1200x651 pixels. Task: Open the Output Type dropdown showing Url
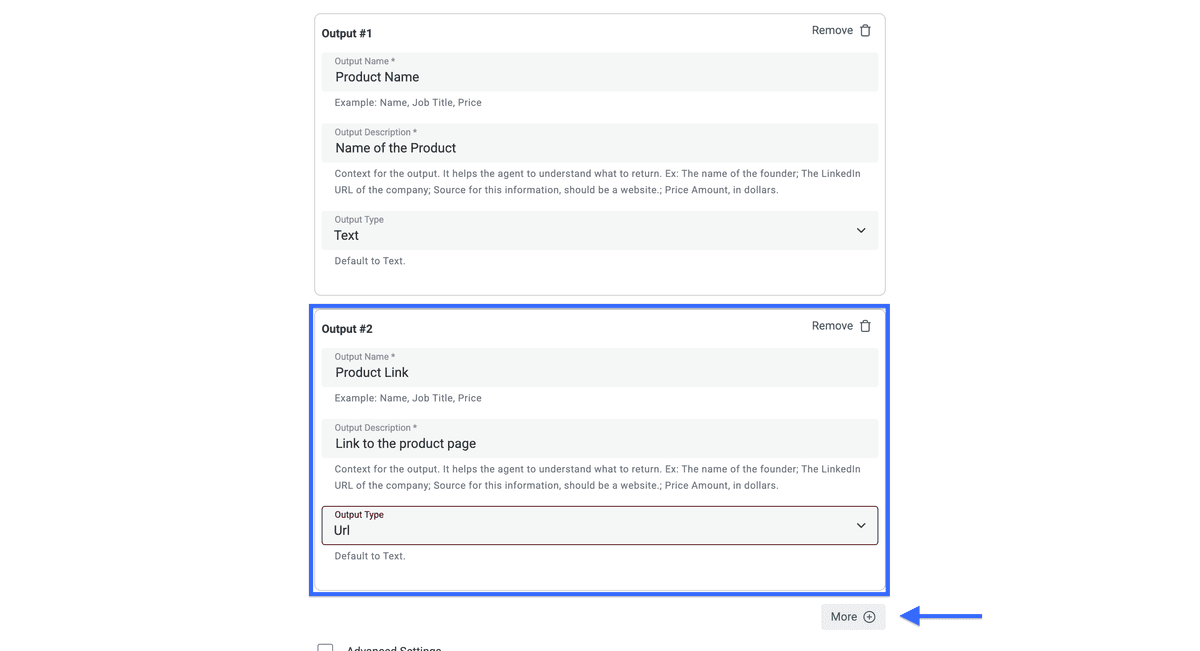[x=600, y=525]
